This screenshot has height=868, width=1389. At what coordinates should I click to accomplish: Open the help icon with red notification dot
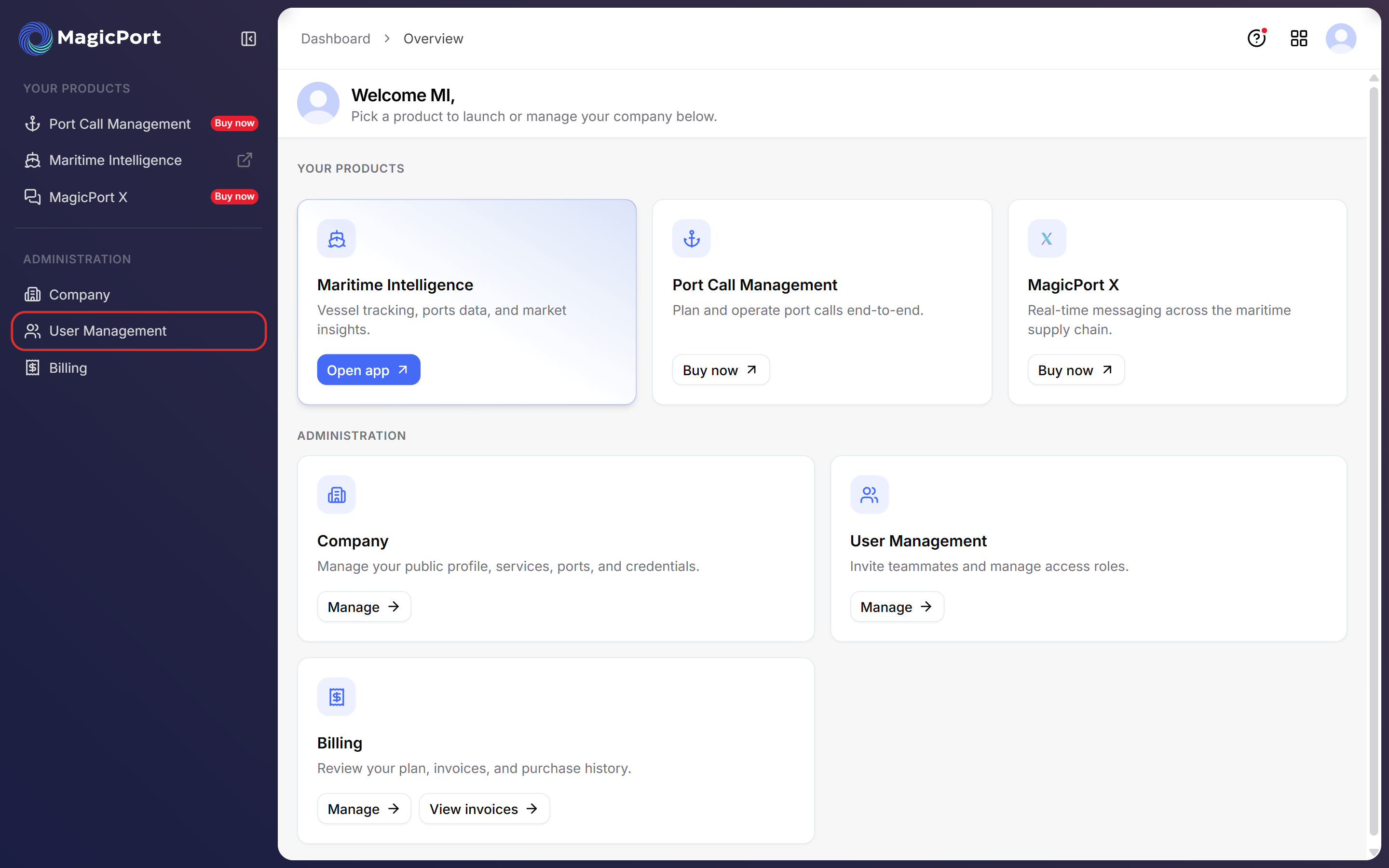[1256, 39]
